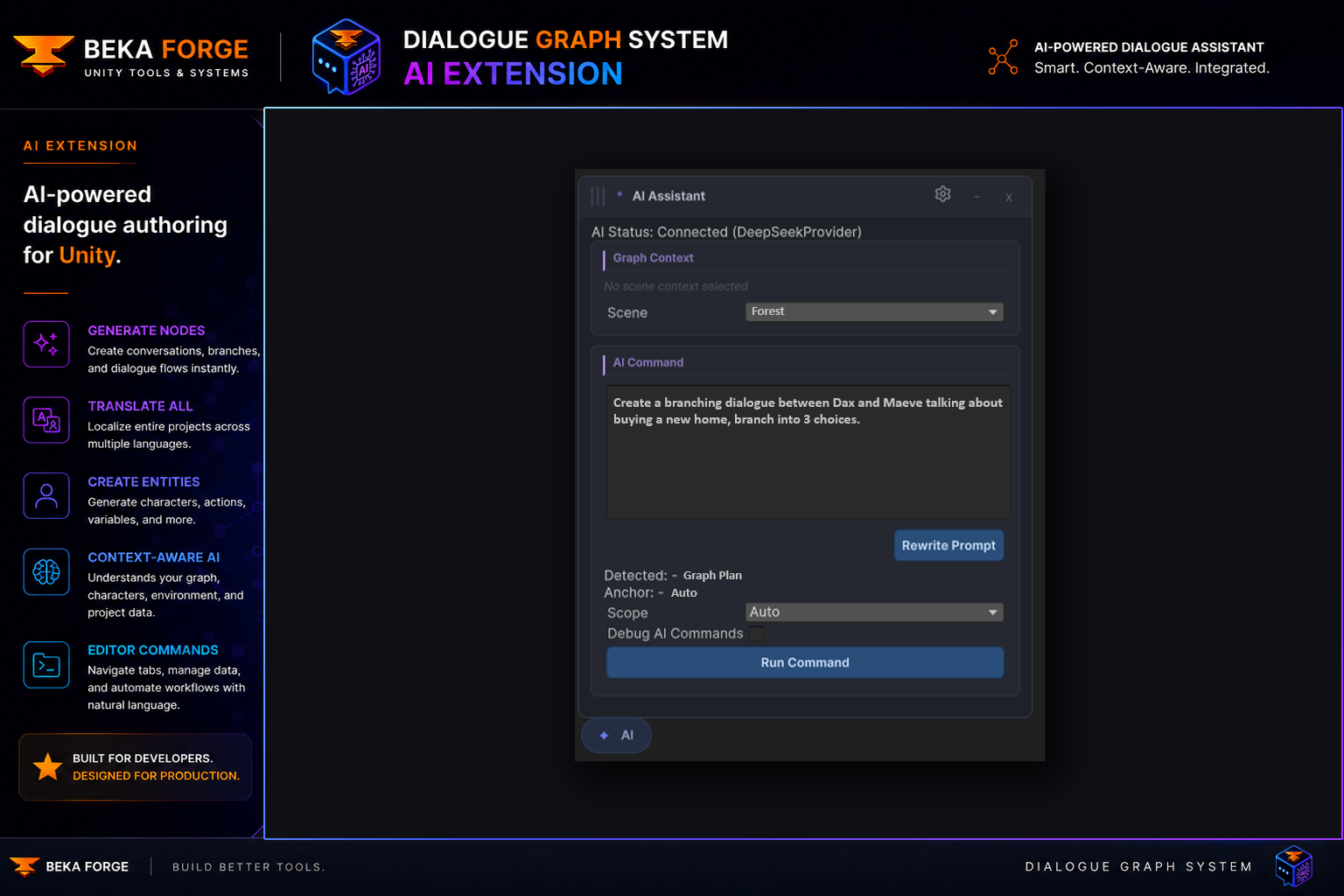Click the Translate All language icon

tap(46, 420)
